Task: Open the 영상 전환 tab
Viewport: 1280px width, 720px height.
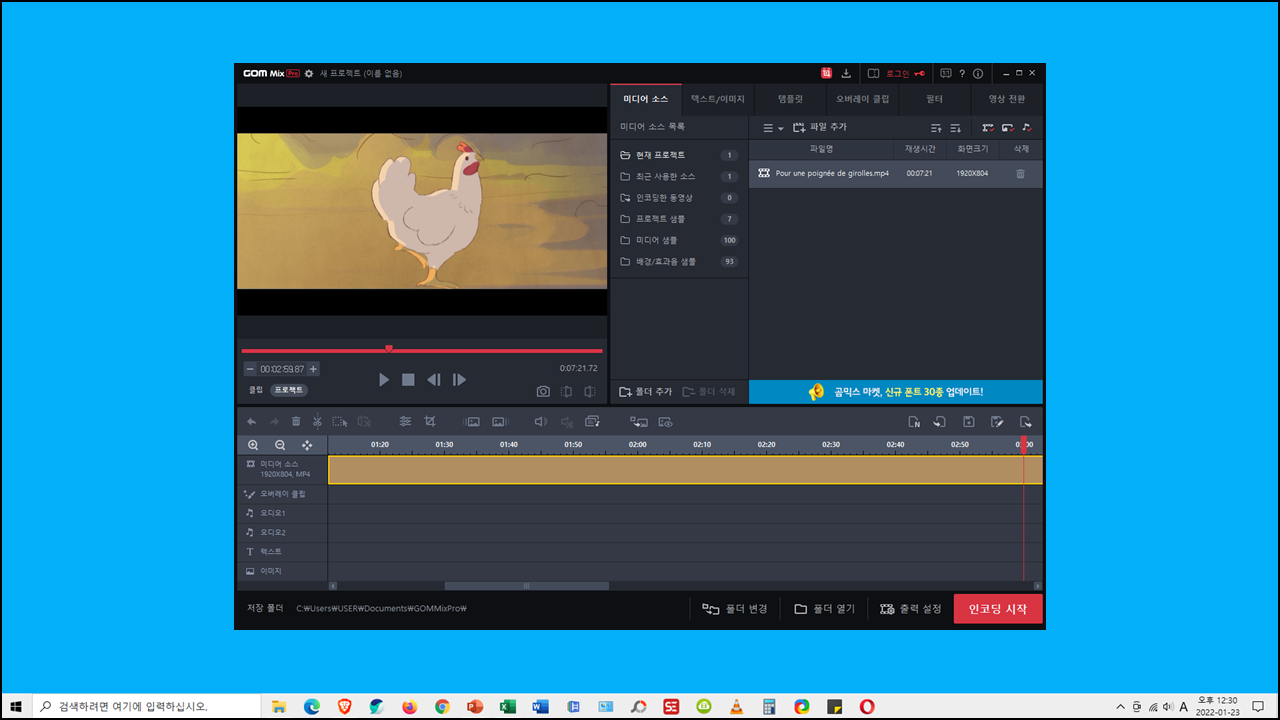Action: [1007, 99]
